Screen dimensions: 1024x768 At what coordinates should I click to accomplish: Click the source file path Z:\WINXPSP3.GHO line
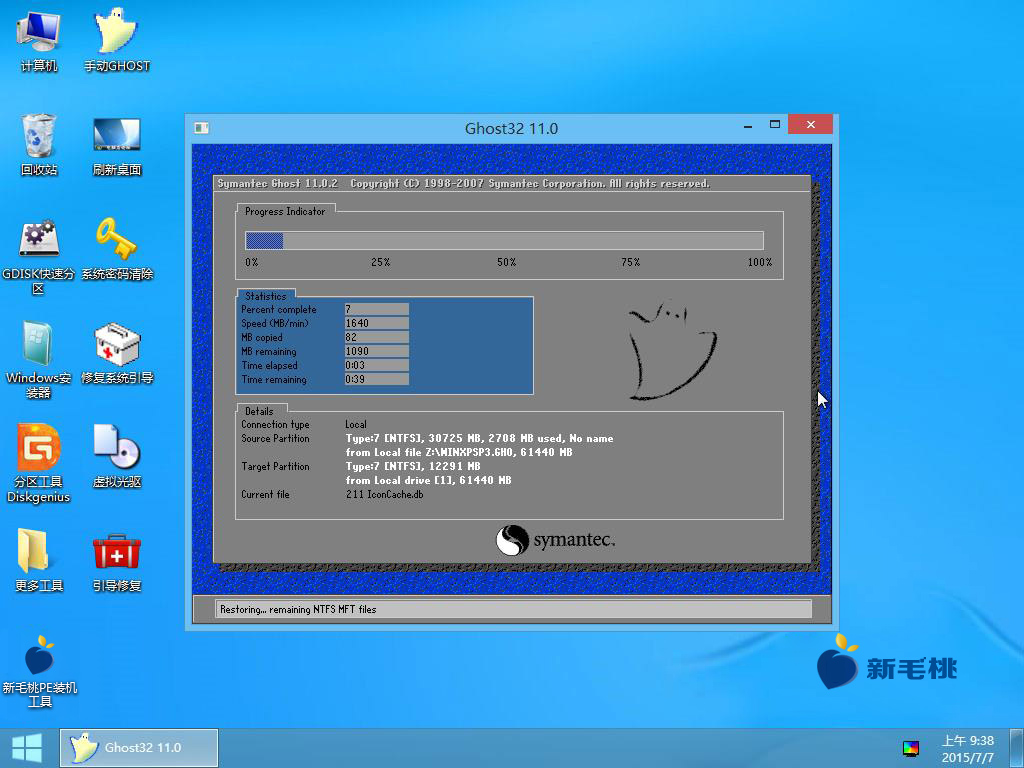(458, 452)
